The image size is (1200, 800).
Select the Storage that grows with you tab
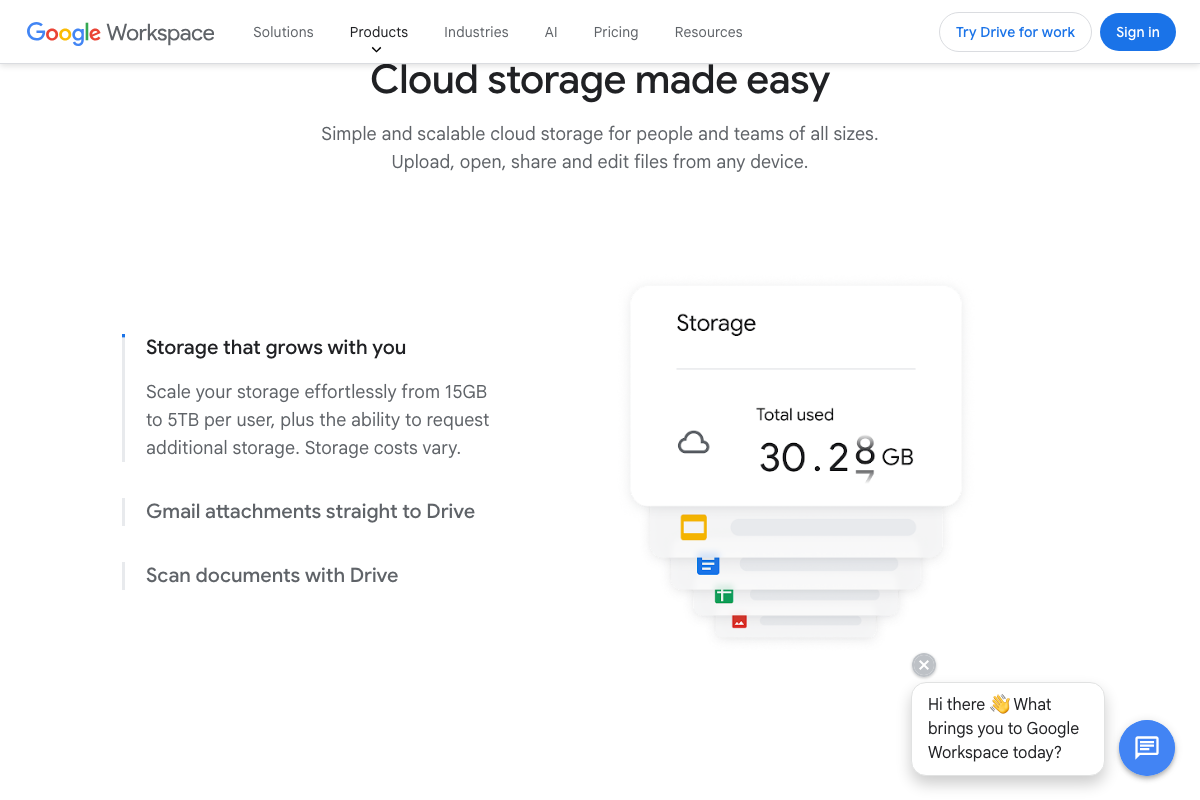point(276,348)
